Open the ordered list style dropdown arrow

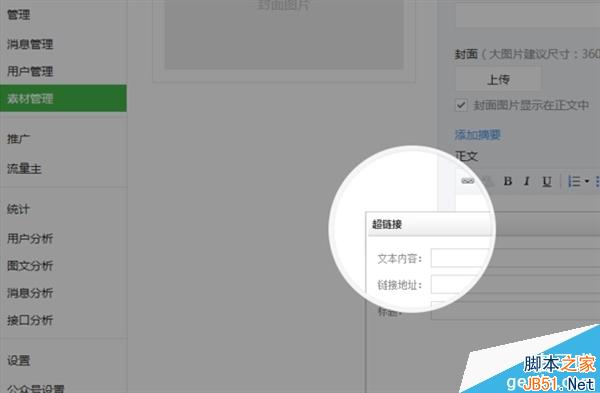click(587, 181)
